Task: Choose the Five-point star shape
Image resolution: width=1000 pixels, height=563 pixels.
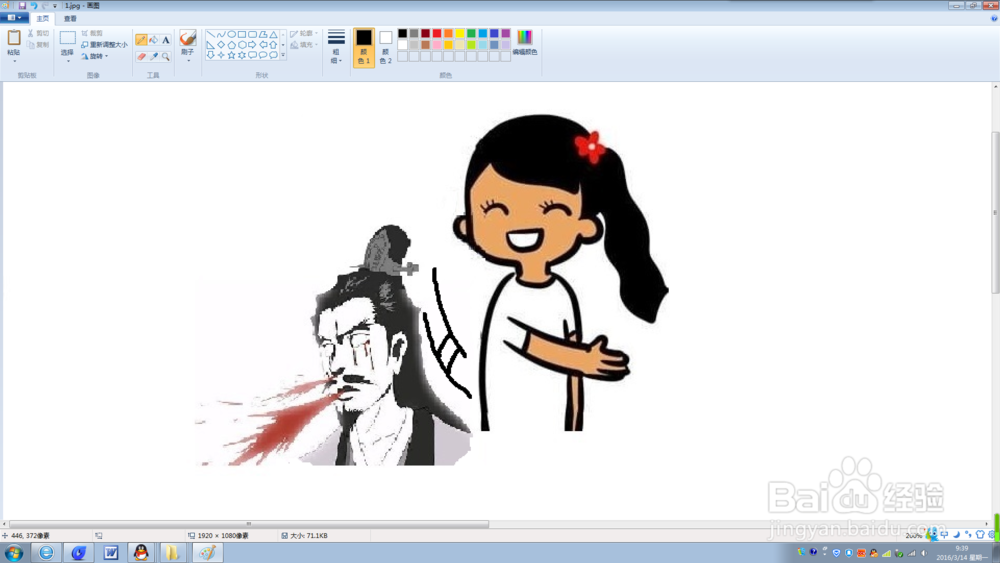Action: (232, 55)
